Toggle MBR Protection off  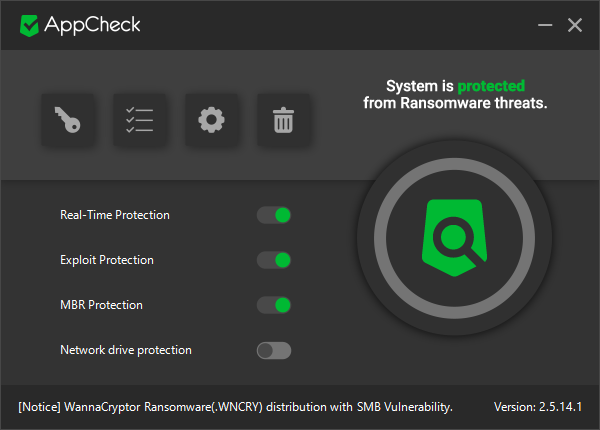tap(274, 305)
